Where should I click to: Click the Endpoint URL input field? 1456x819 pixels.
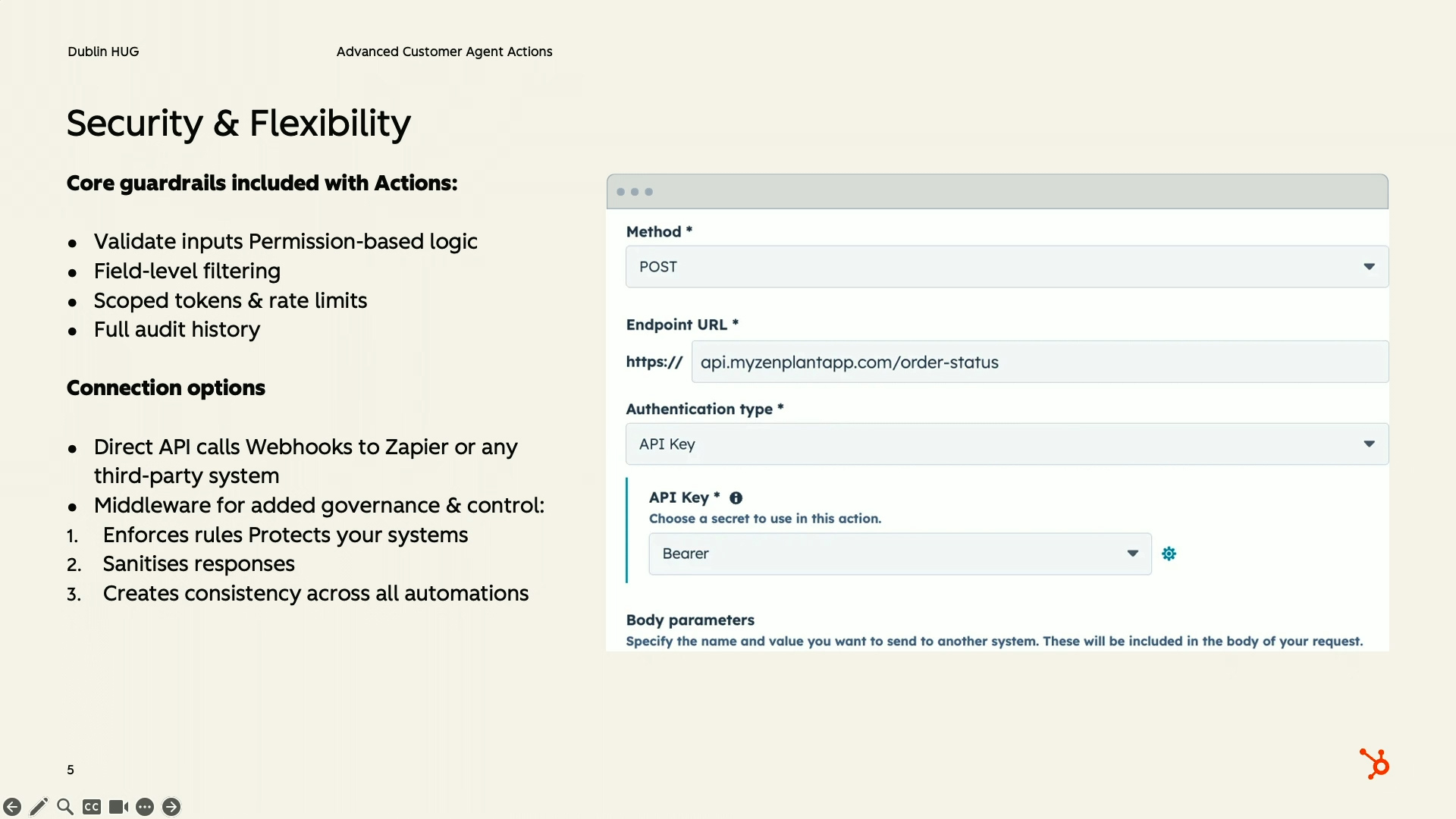[x=1039, y=362]
